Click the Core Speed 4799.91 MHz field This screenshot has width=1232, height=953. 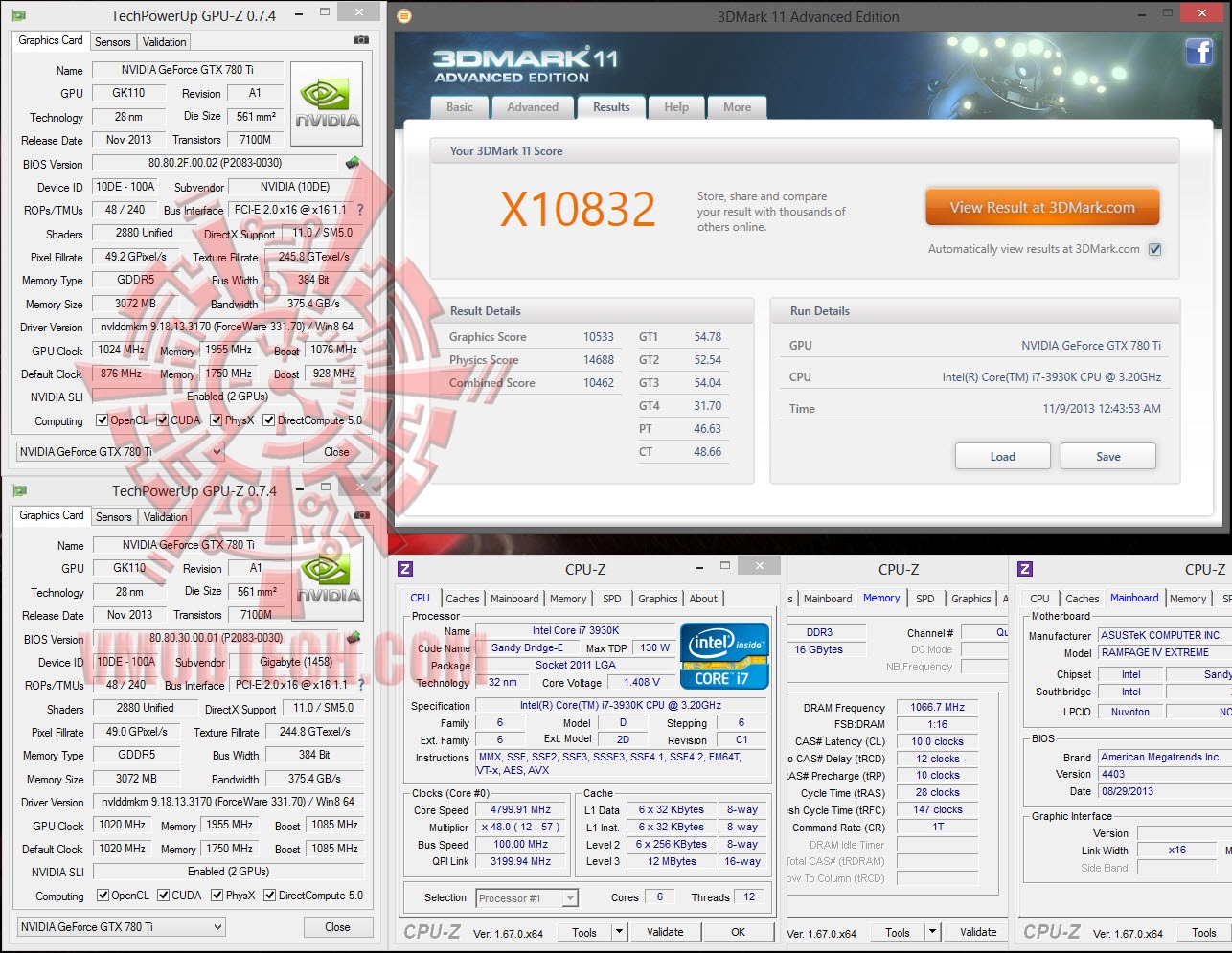point(522,810)
